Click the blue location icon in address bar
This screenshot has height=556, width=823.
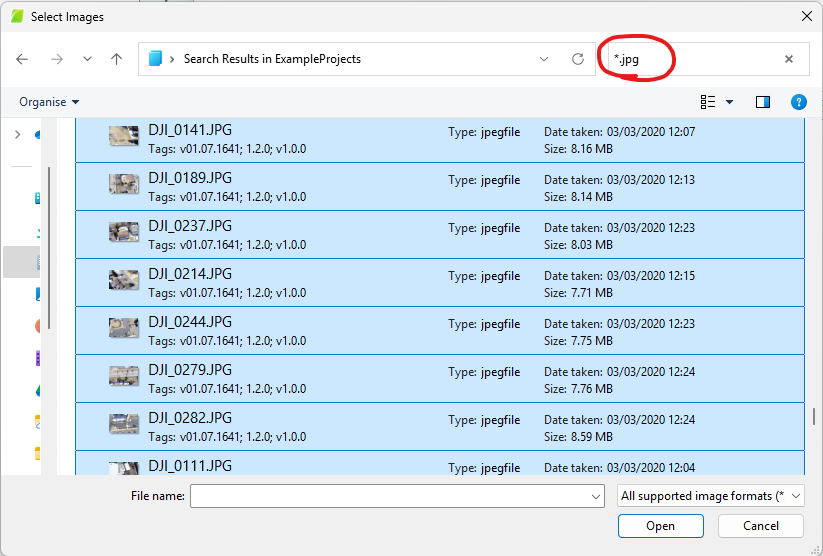155,59
